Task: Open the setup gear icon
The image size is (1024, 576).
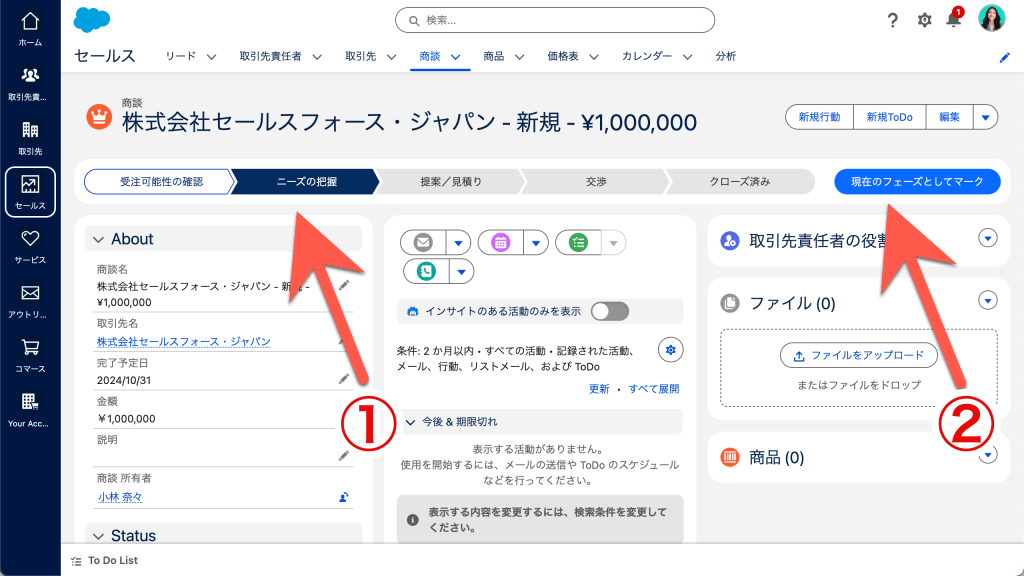Action: 924,20
